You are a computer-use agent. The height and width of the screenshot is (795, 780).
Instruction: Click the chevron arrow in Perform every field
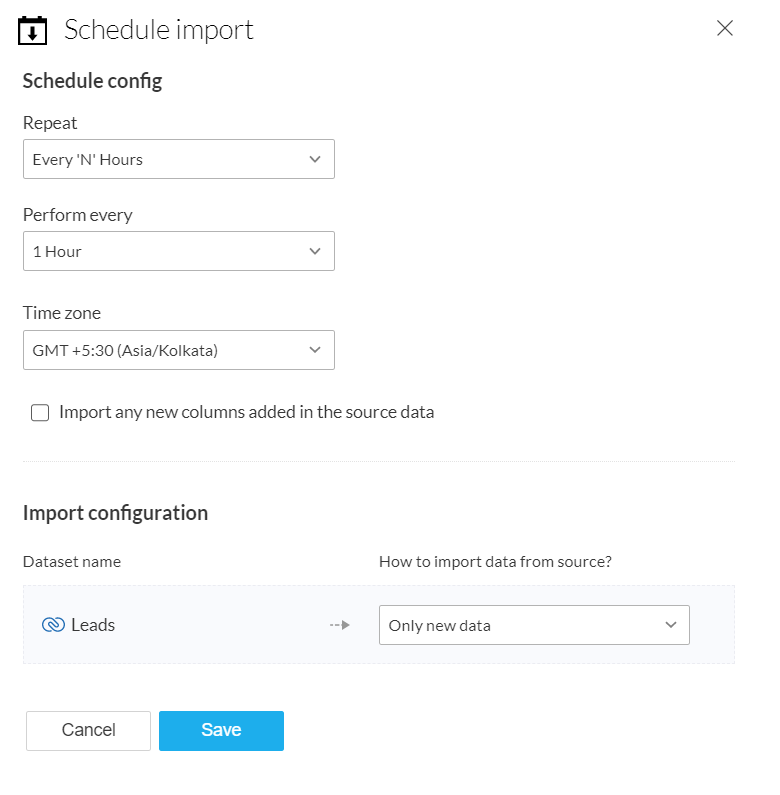pos(315,251)
